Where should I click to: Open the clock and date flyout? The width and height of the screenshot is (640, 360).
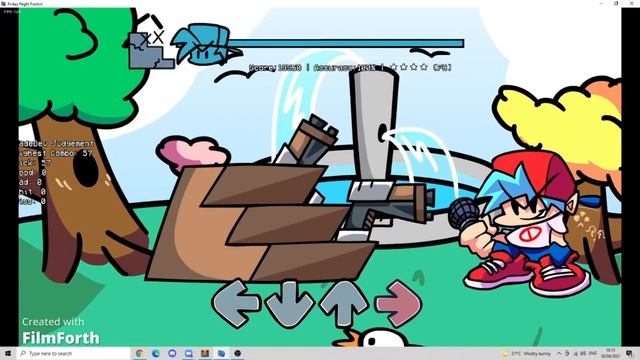point(611,353)
